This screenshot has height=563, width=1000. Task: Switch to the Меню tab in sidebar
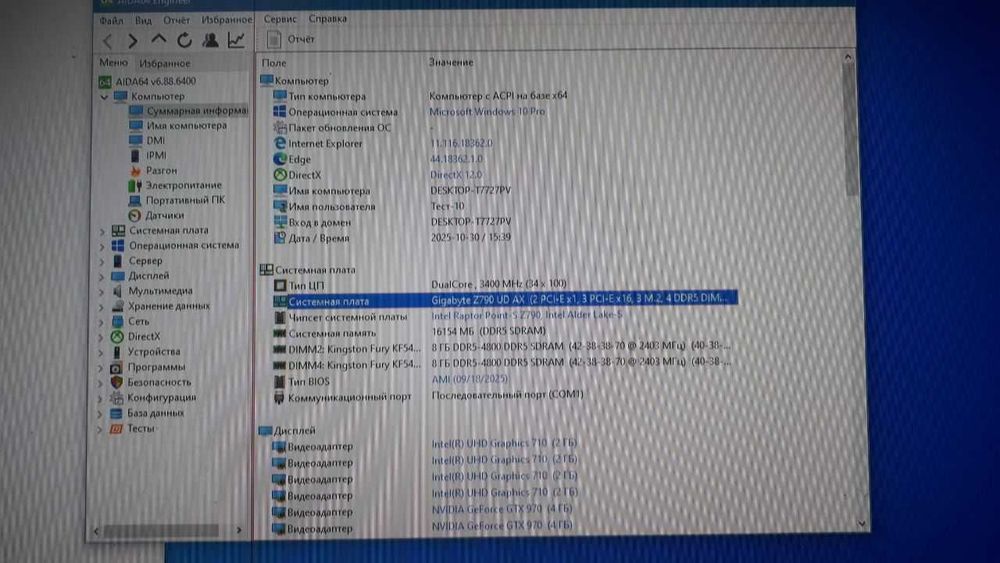(x=114, y=62)
